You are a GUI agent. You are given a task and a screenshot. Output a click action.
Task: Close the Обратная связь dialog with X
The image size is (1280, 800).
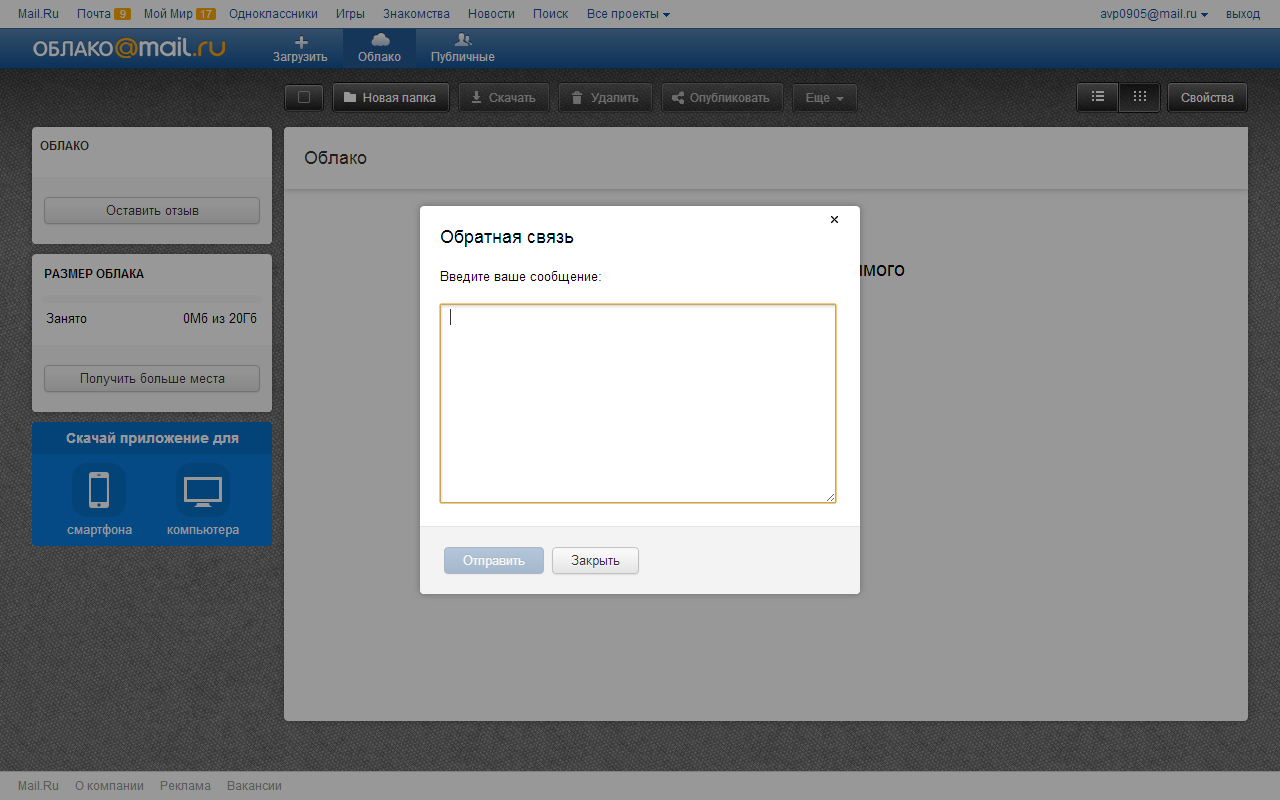point(834,220)
